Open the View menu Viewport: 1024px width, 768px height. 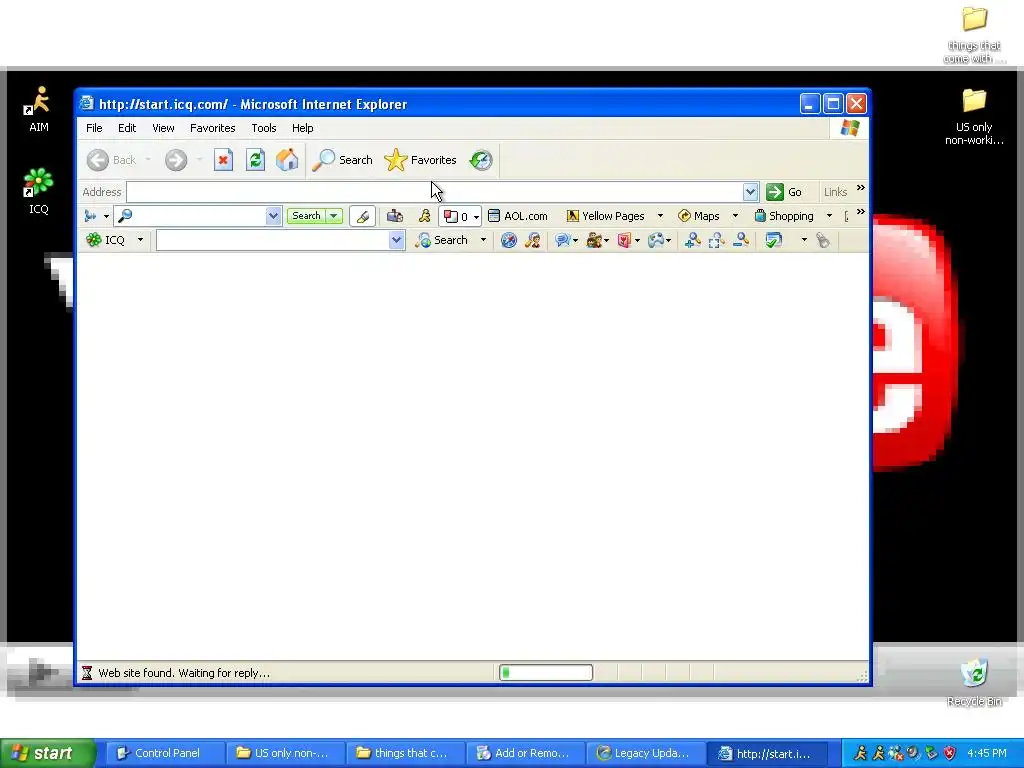[x=163, y=128]
